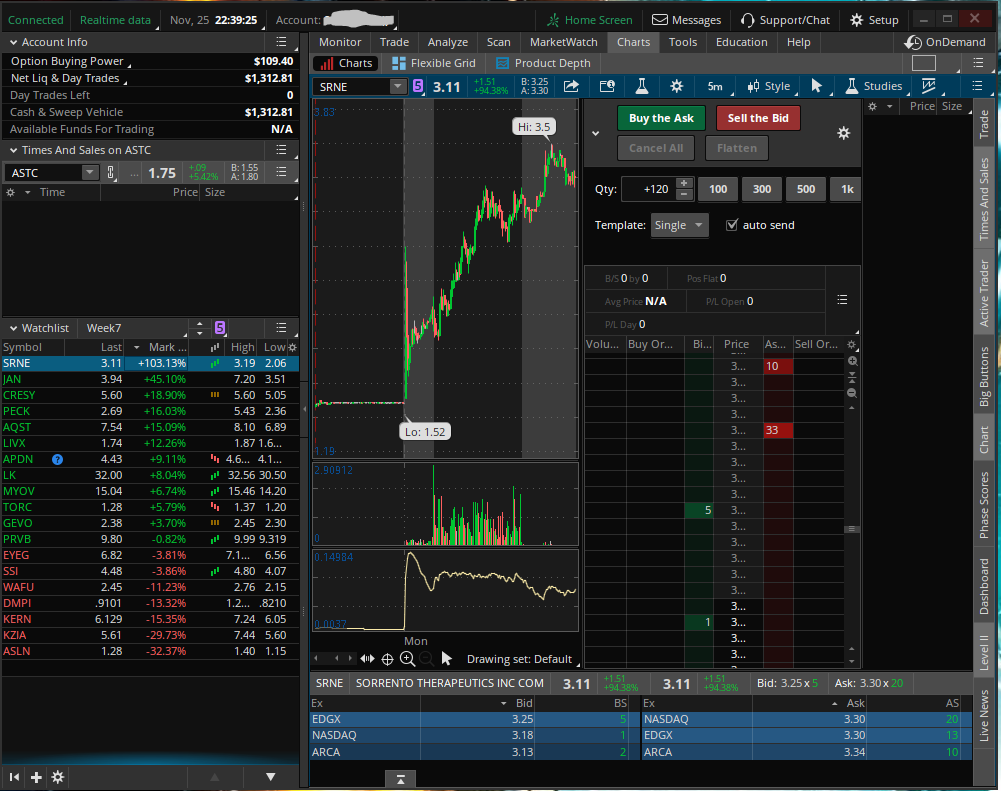Collapse Times And Sales on ASTC section

[13, 150]
